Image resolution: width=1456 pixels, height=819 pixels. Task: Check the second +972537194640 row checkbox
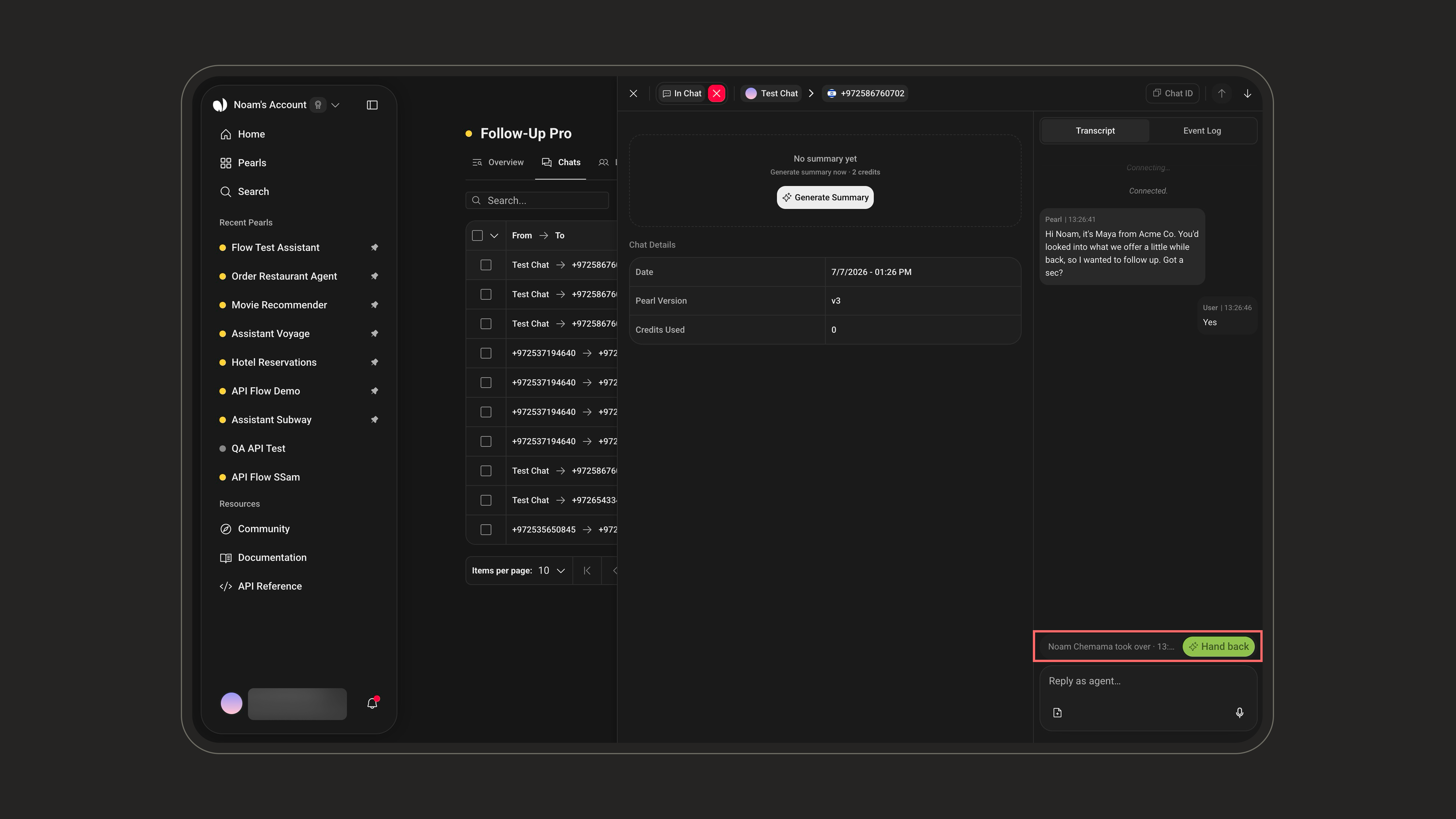[486, 383]
